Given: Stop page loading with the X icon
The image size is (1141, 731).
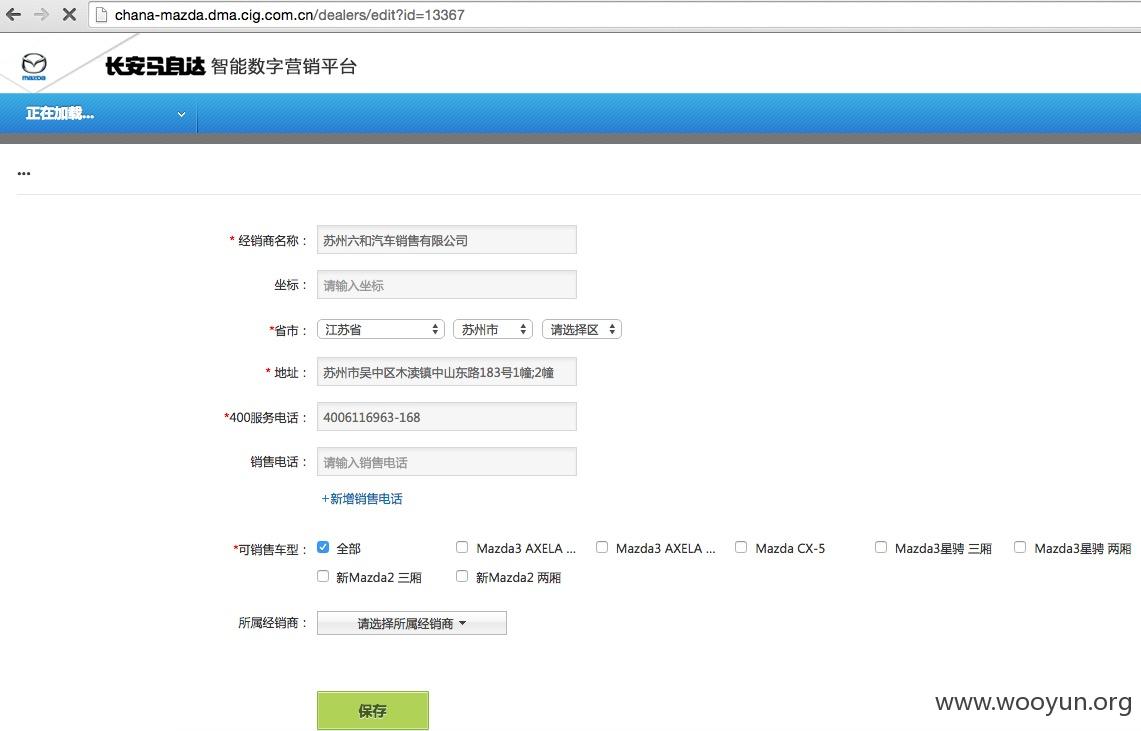Looking at the screenshot, I should tap(69, 14).
